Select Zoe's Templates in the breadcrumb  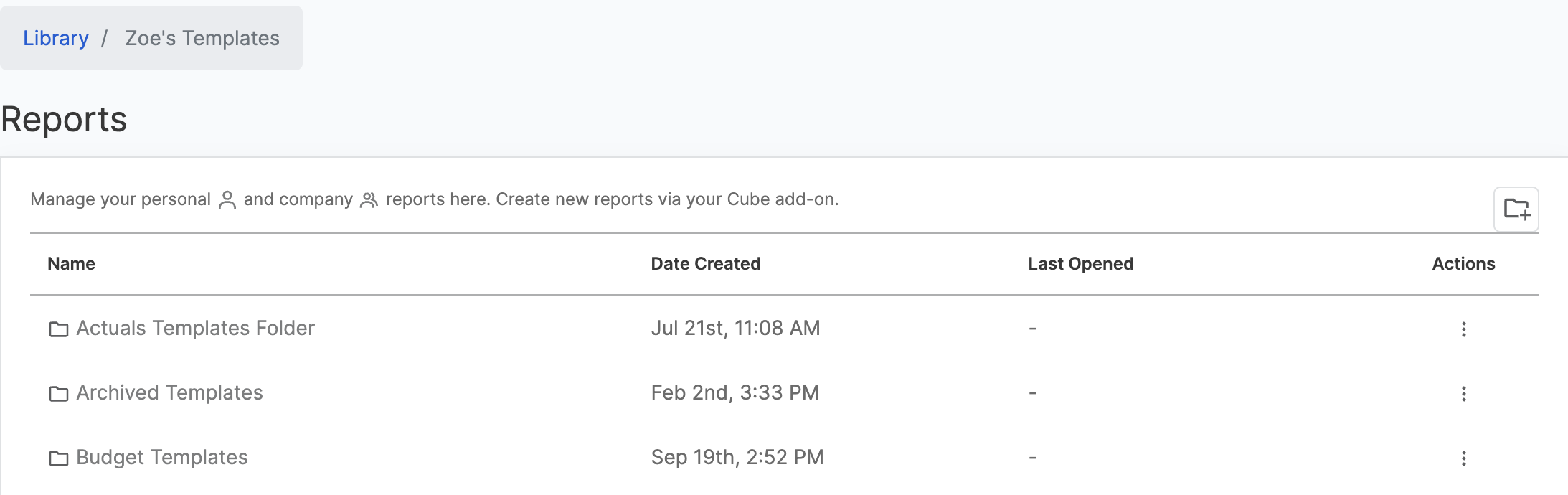click(202, 38)
